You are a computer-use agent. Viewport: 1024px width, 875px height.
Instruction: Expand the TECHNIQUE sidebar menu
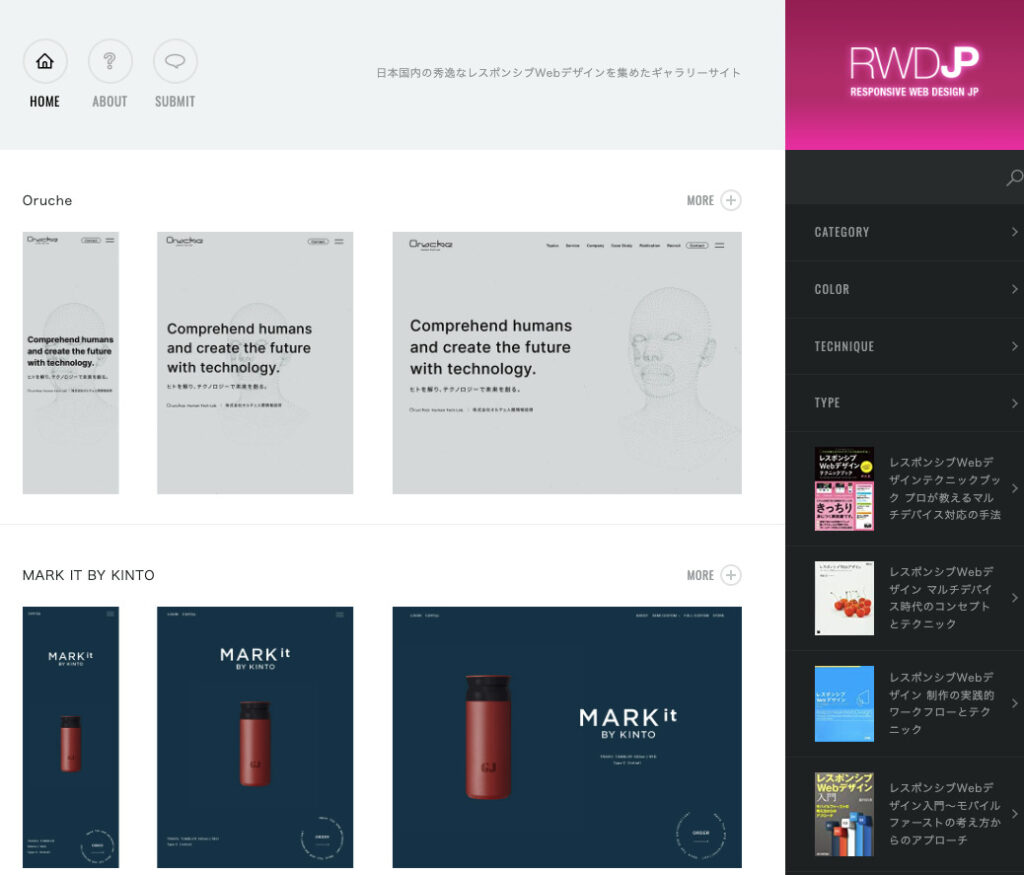[x=904, y=346]
